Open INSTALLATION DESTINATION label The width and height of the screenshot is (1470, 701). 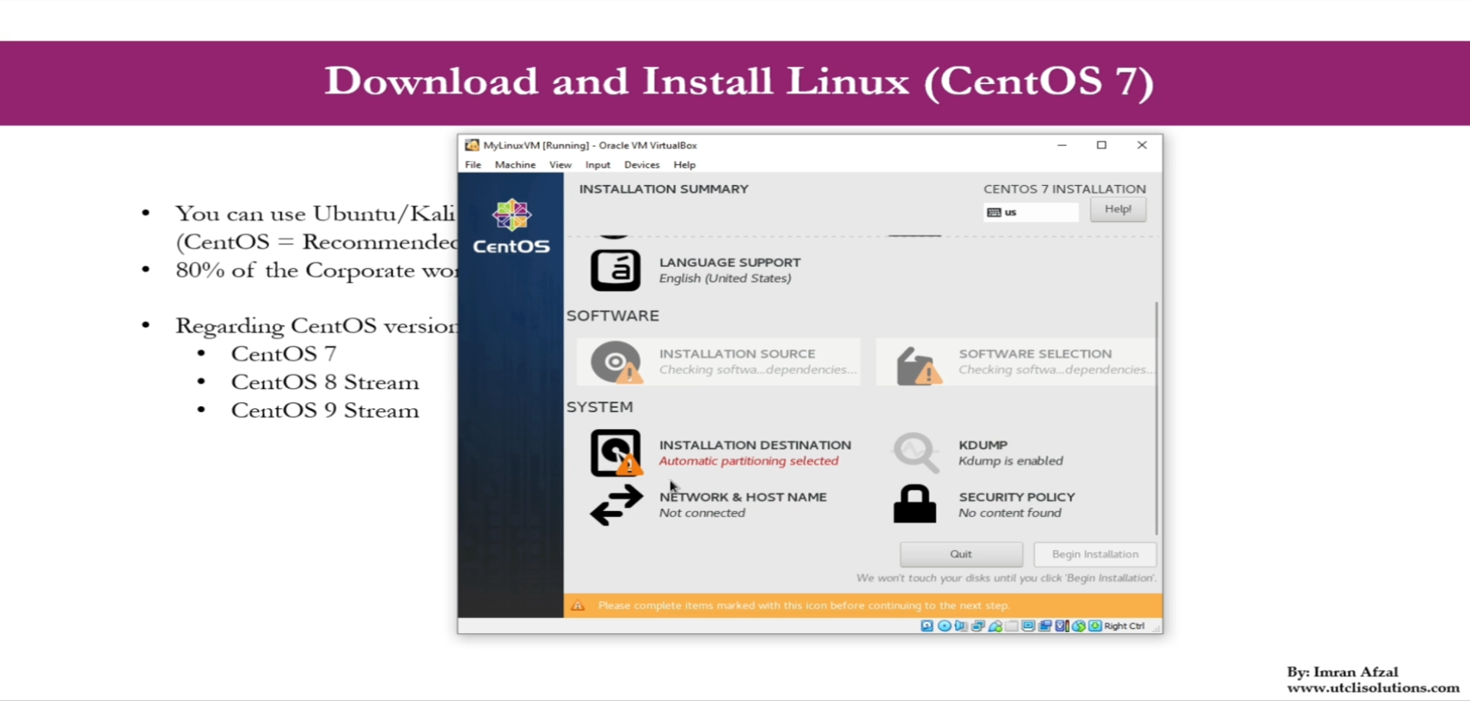[x=755, y=445]
